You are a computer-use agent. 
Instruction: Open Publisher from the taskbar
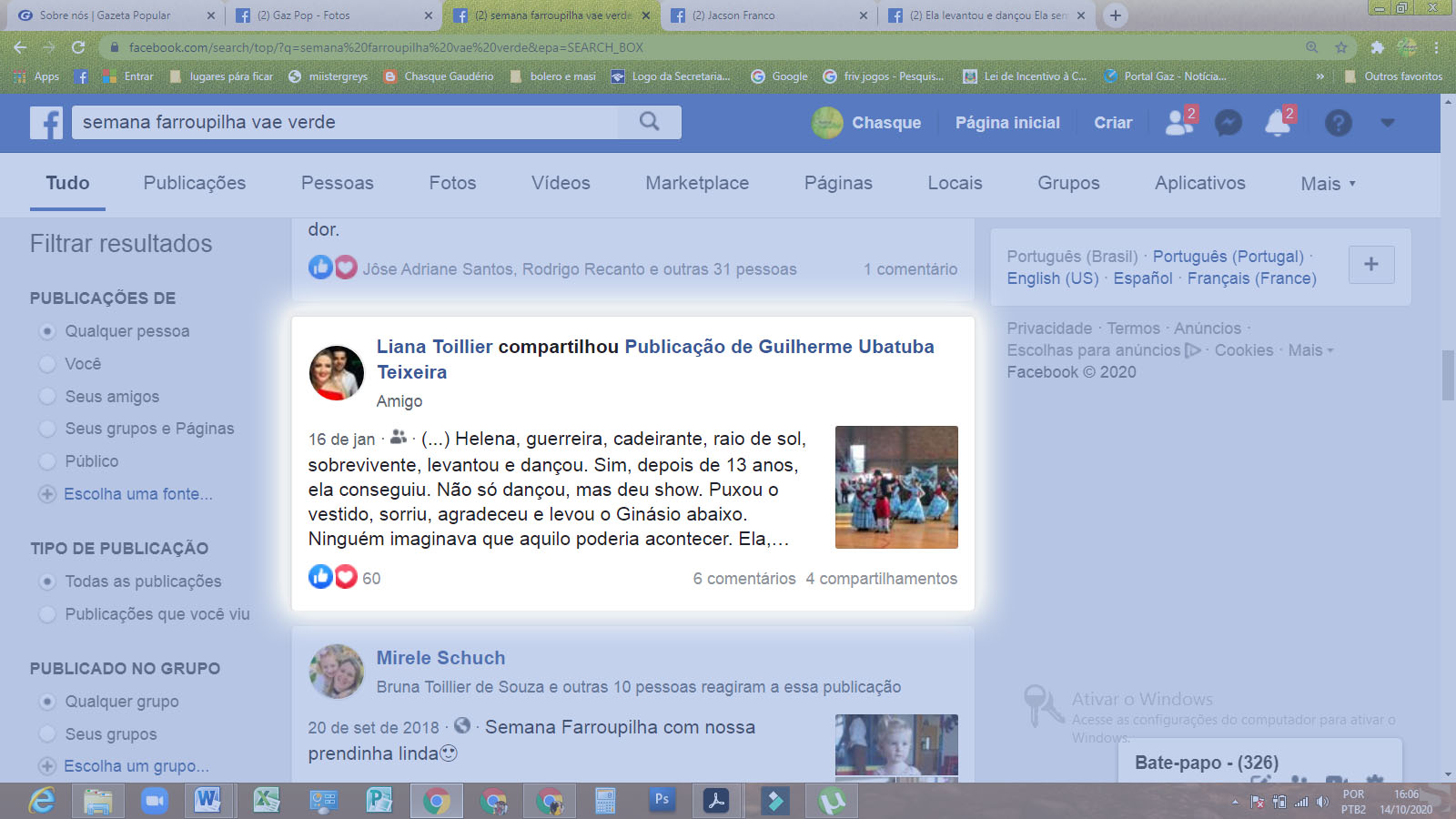point(379,801)
